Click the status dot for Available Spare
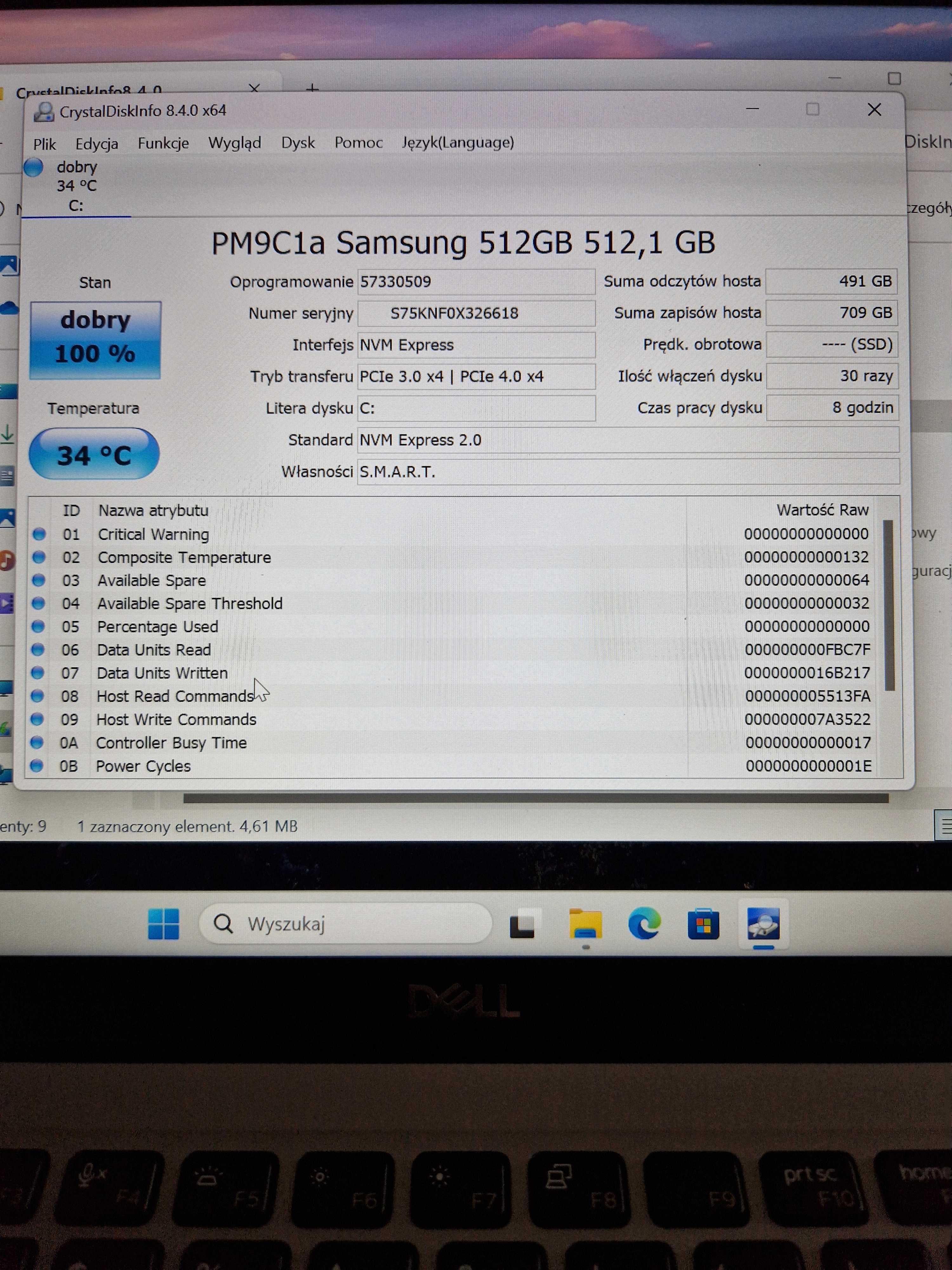This screenshot has width=952, height=1270. (38, 580)
